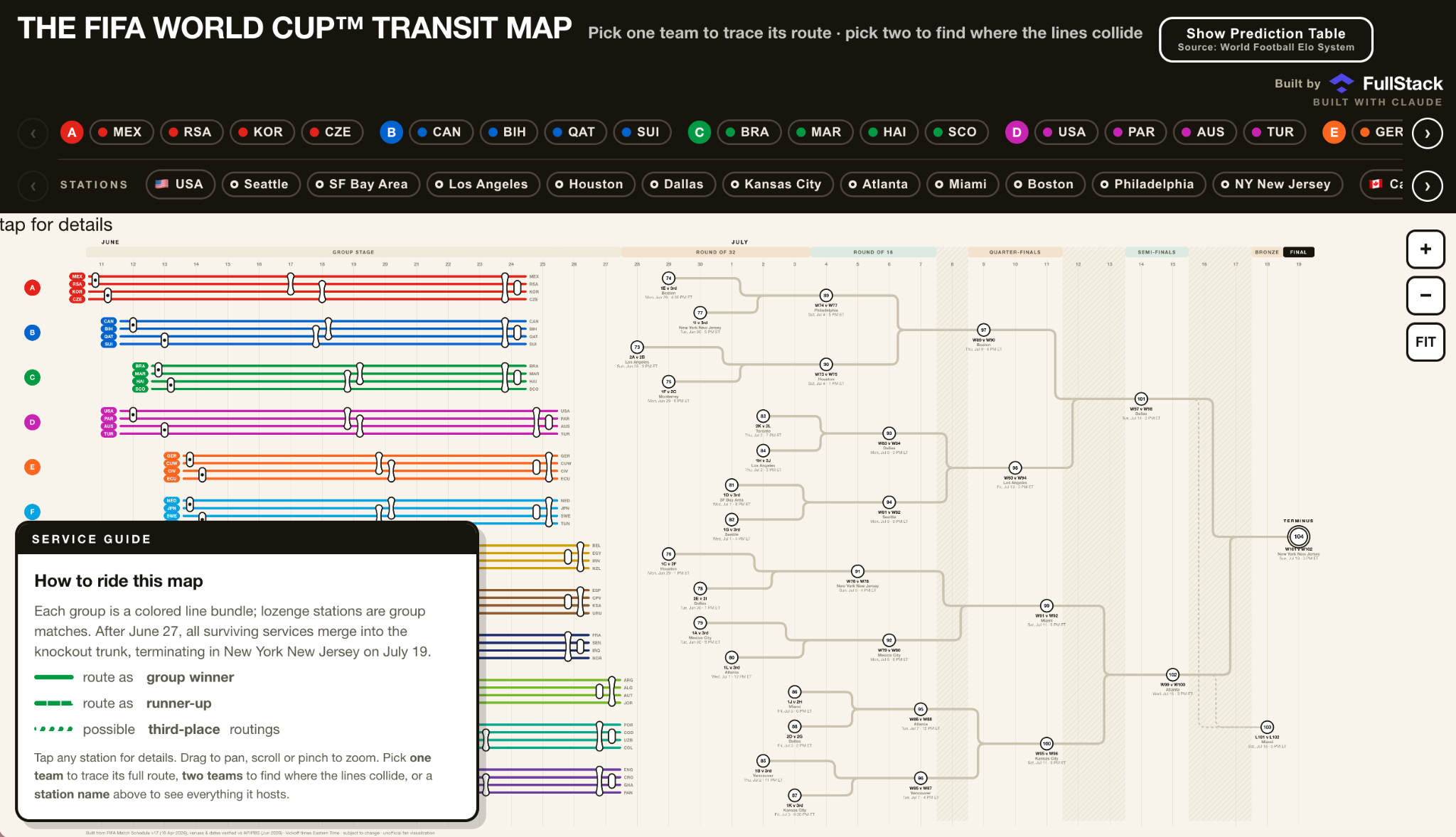Open match 97 quarter-final station
The height and width of the screenshot is (837, 1456).
pos(983,330)
